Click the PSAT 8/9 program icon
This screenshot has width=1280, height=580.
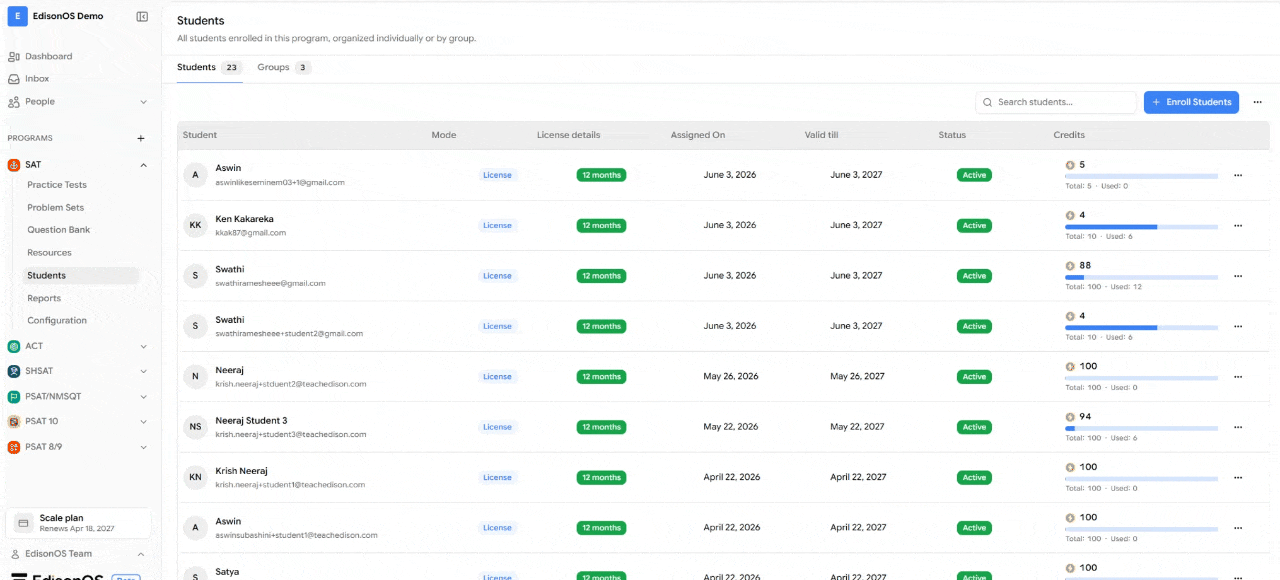tap(14, 447)
